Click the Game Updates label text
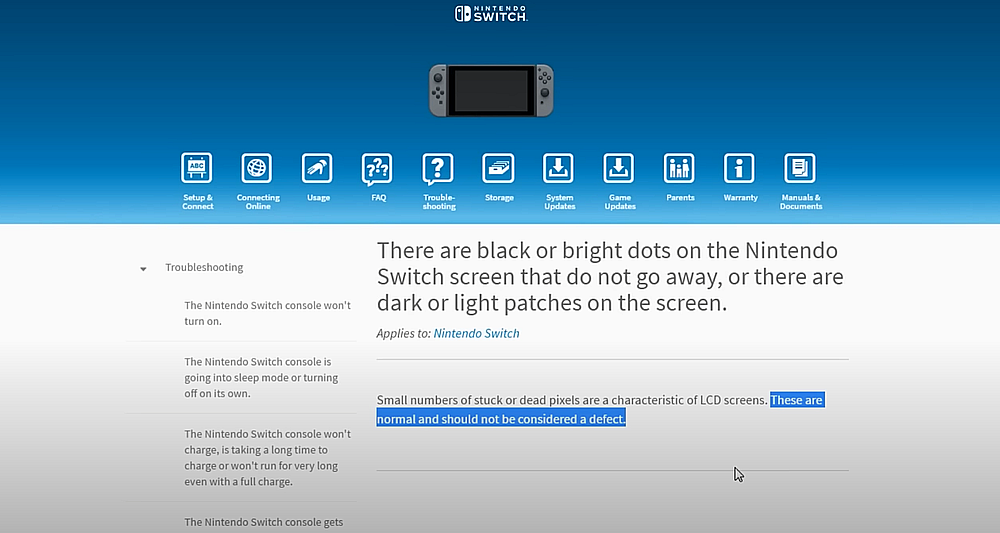 [x=620, y=202]
